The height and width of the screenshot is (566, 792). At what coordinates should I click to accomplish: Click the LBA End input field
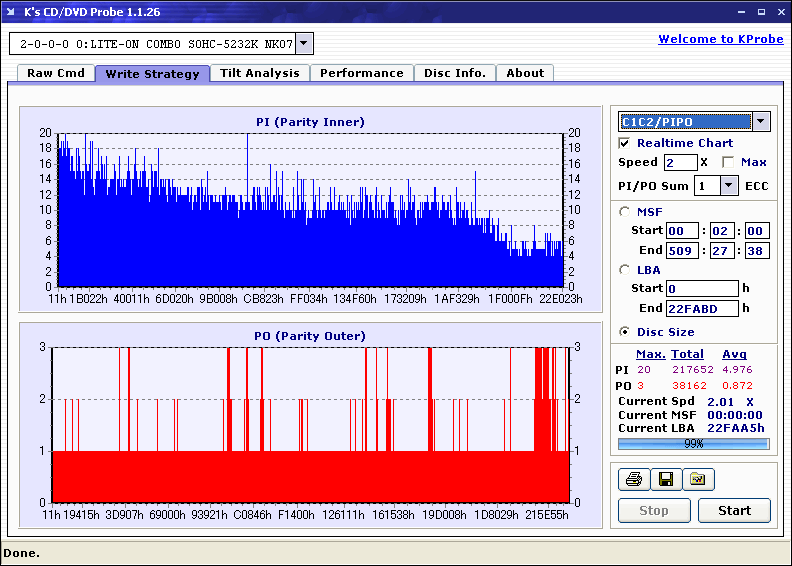pos(702,308)
